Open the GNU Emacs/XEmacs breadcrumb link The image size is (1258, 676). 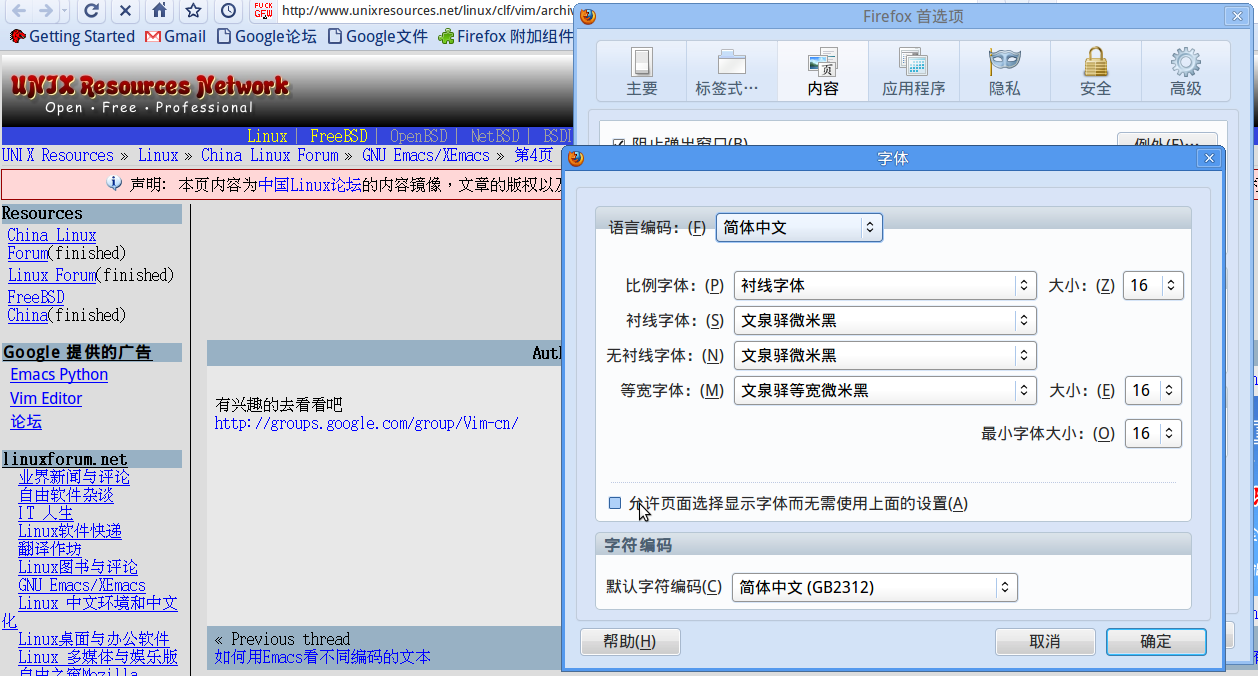426,155
